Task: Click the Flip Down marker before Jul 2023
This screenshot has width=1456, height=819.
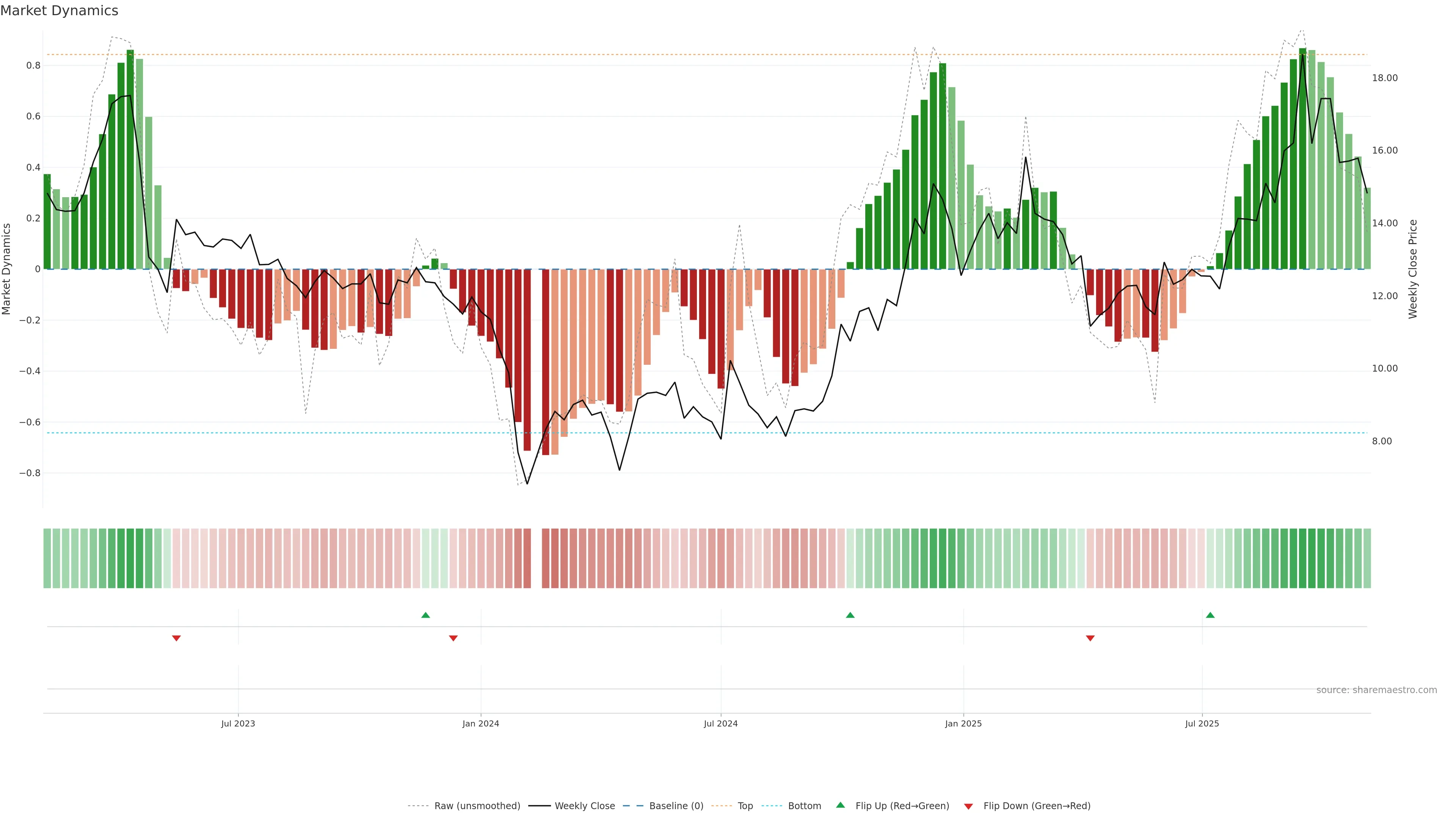Action: click(x=176, y=638)
